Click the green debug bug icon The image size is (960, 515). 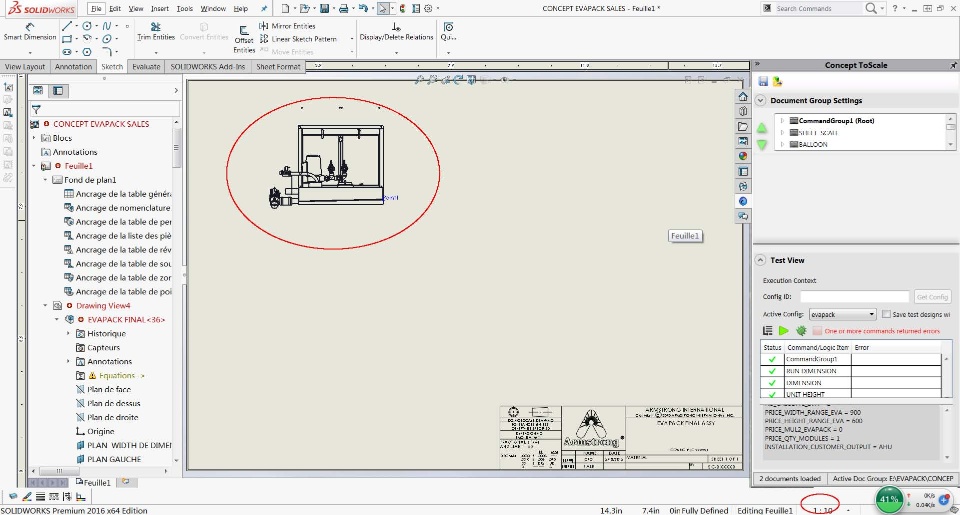click(801, 331)
